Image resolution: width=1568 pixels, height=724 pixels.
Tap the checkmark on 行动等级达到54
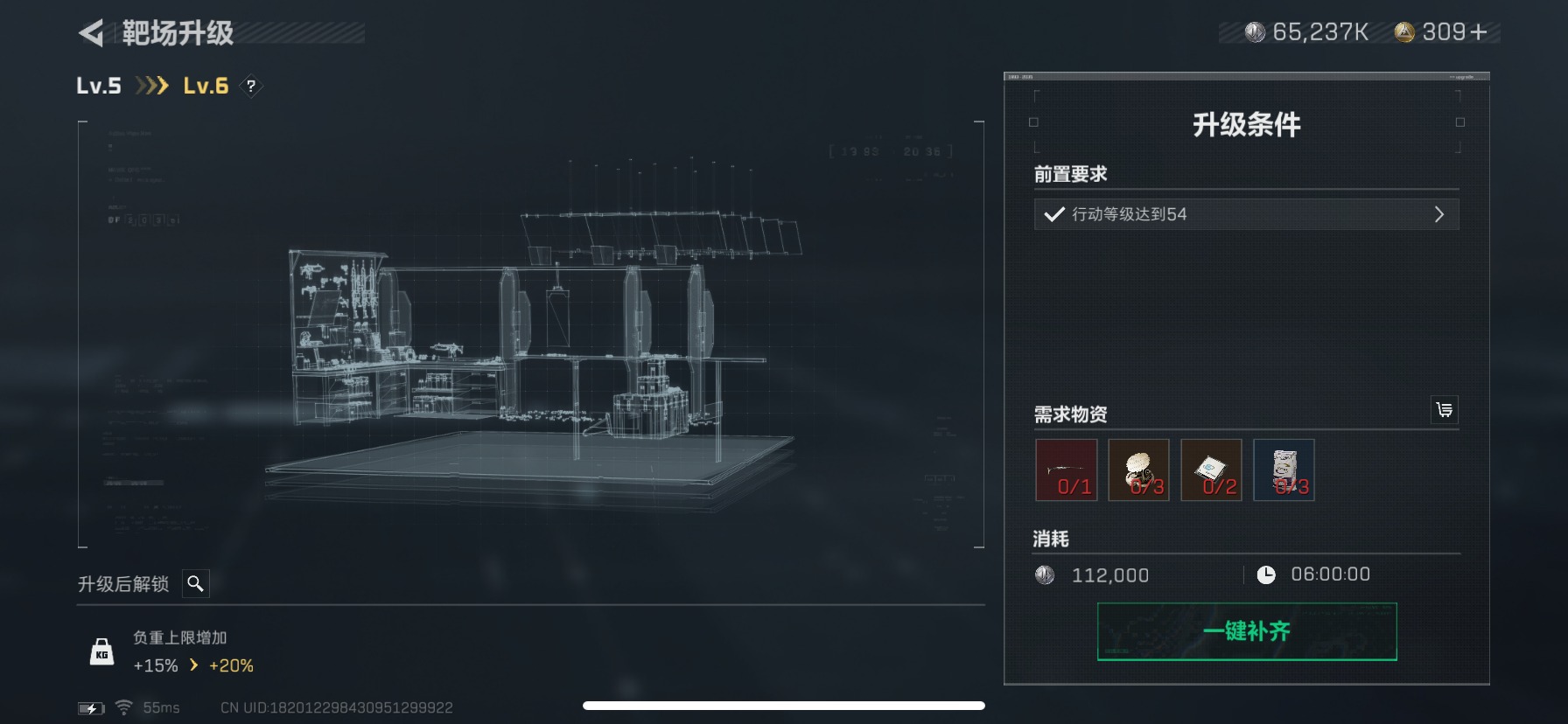click(x=1054, y=214)
